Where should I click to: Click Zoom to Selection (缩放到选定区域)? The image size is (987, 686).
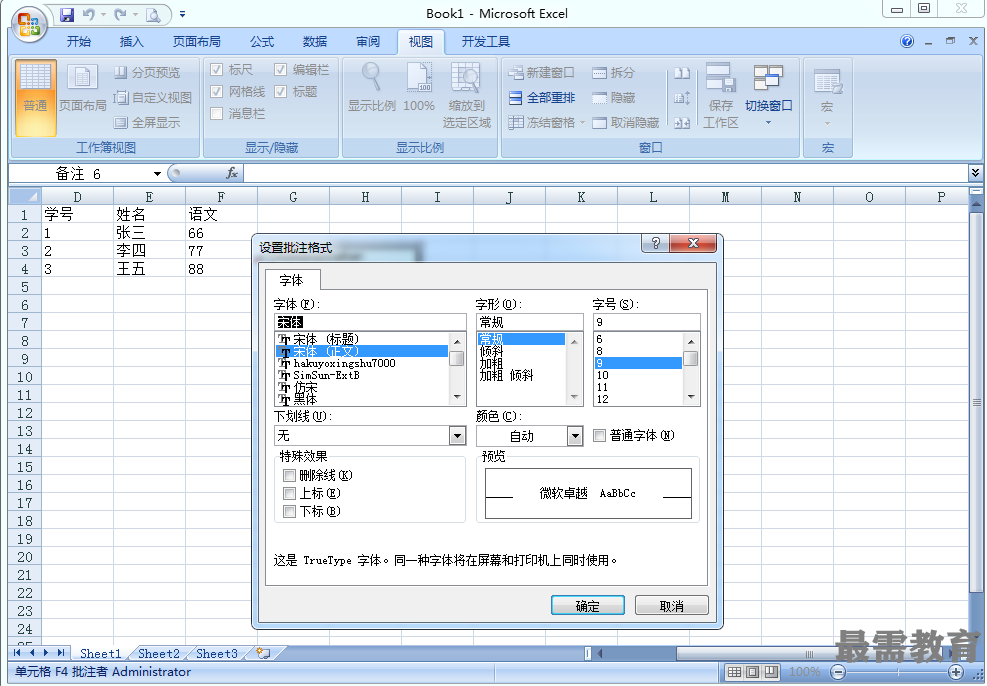tap(466, 95)
